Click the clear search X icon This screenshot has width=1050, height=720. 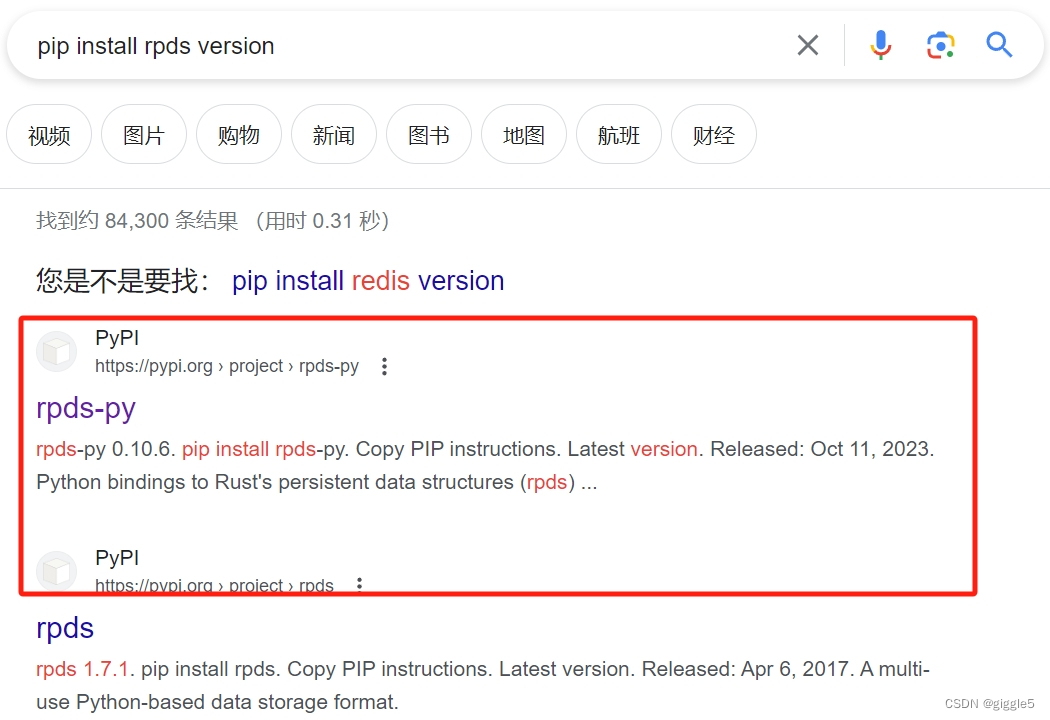pos(808,44)
